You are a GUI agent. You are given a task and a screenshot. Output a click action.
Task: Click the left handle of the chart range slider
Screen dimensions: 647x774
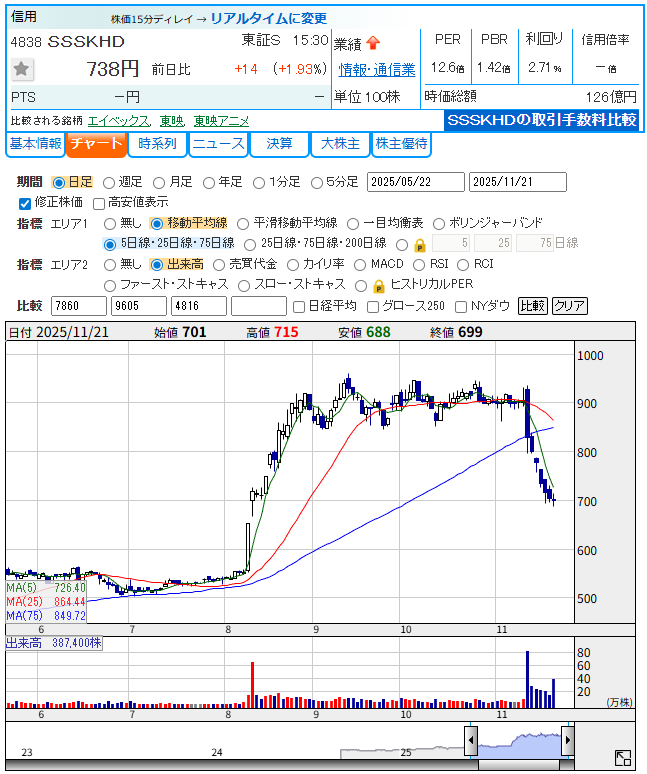[470, 741]
